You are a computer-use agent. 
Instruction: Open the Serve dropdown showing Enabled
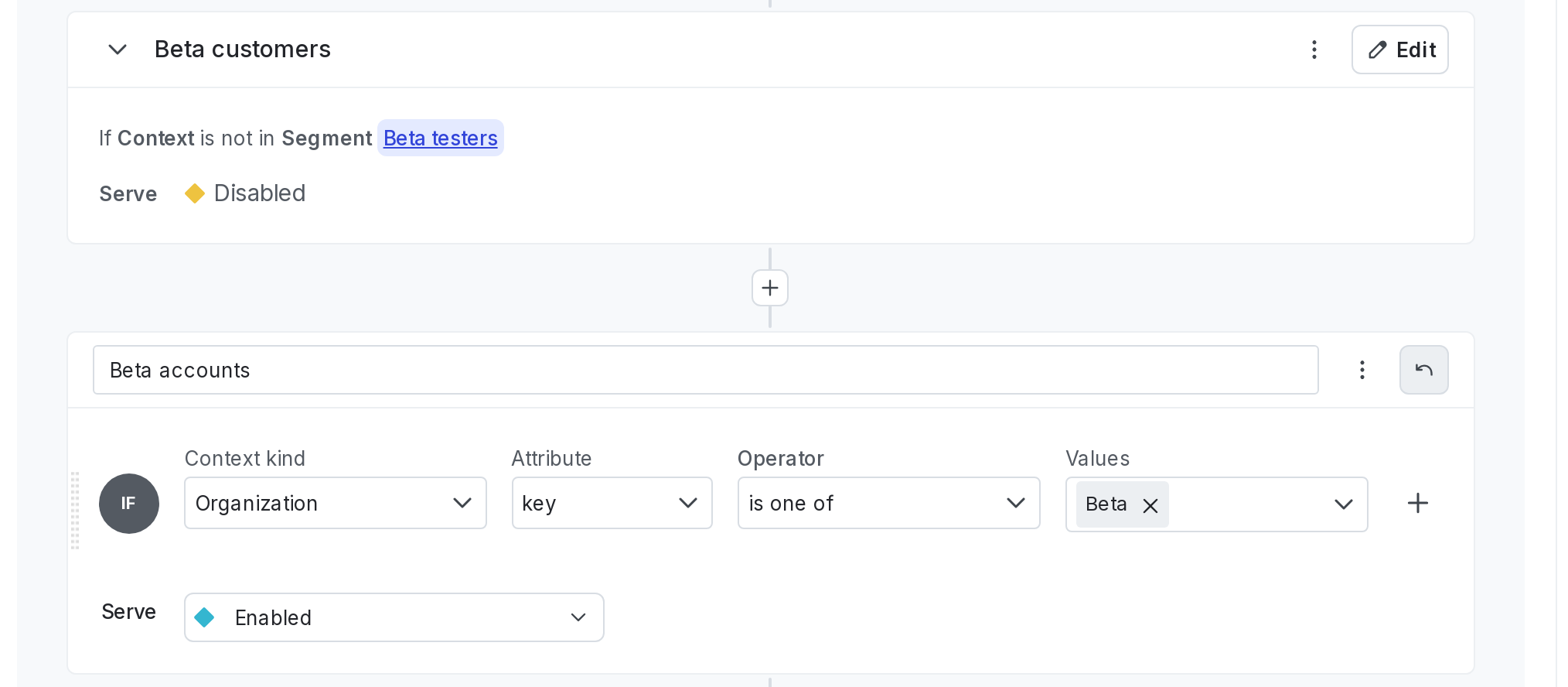click(x=394, y=617)
